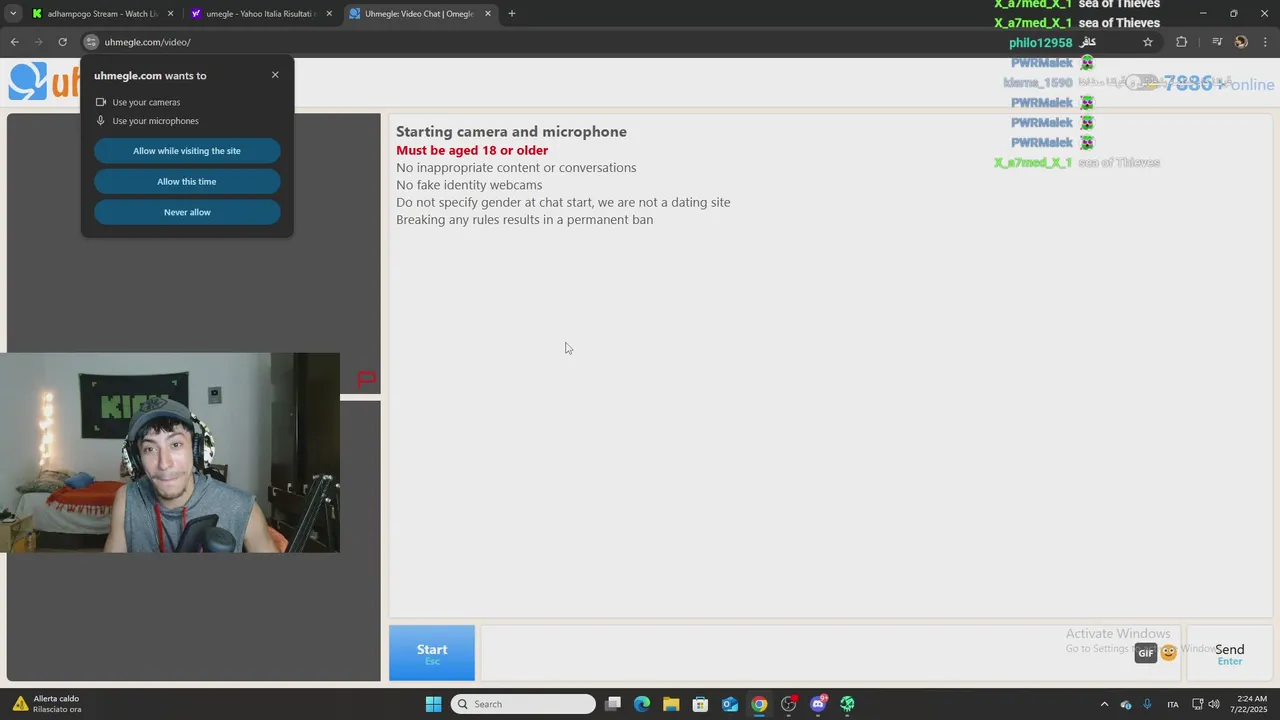Dismiss the uhmegle.com permission popup
This screenshot has height=720, width=1280.
(275, 75)
